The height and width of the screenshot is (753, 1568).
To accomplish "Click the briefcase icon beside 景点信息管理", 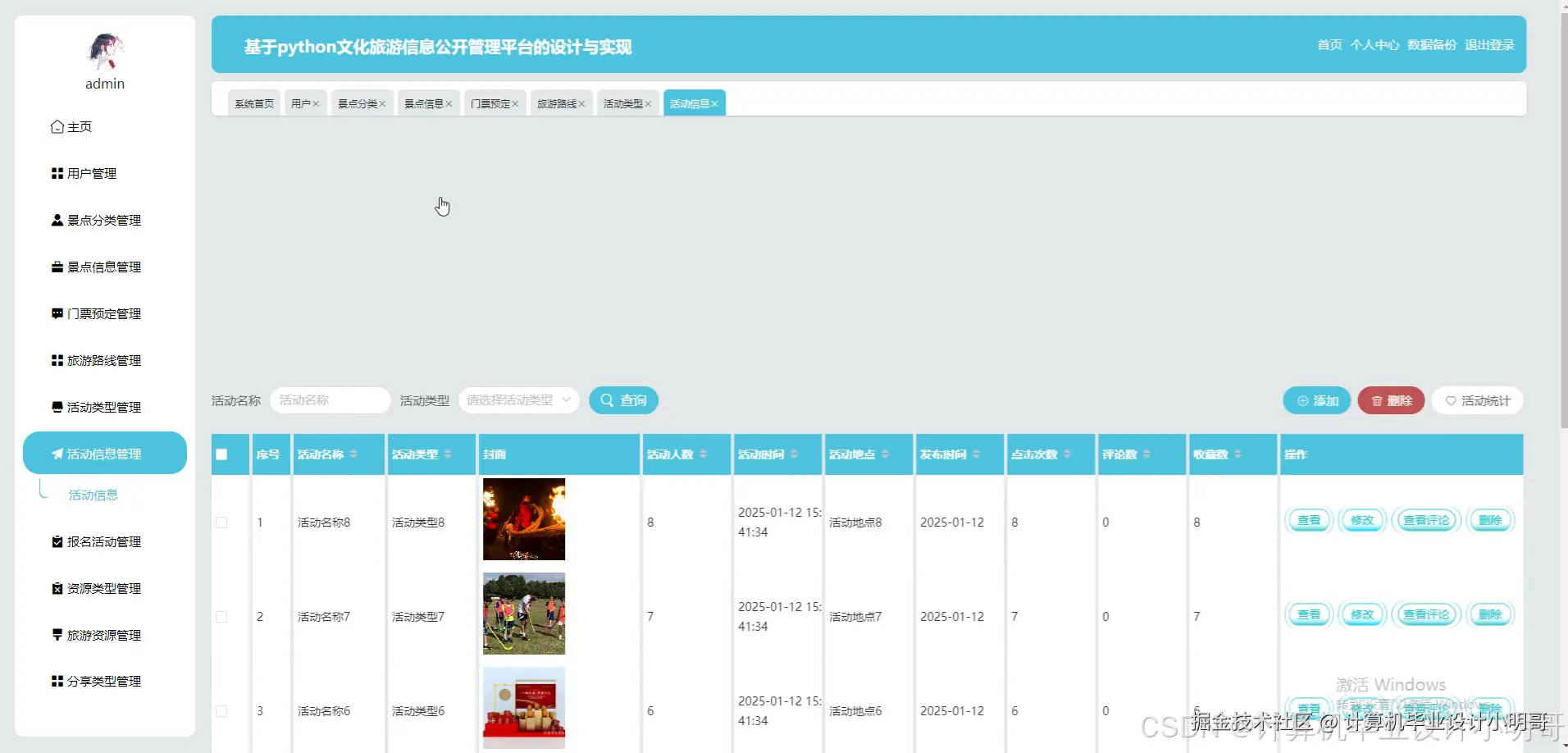I will tap(57, 267).
